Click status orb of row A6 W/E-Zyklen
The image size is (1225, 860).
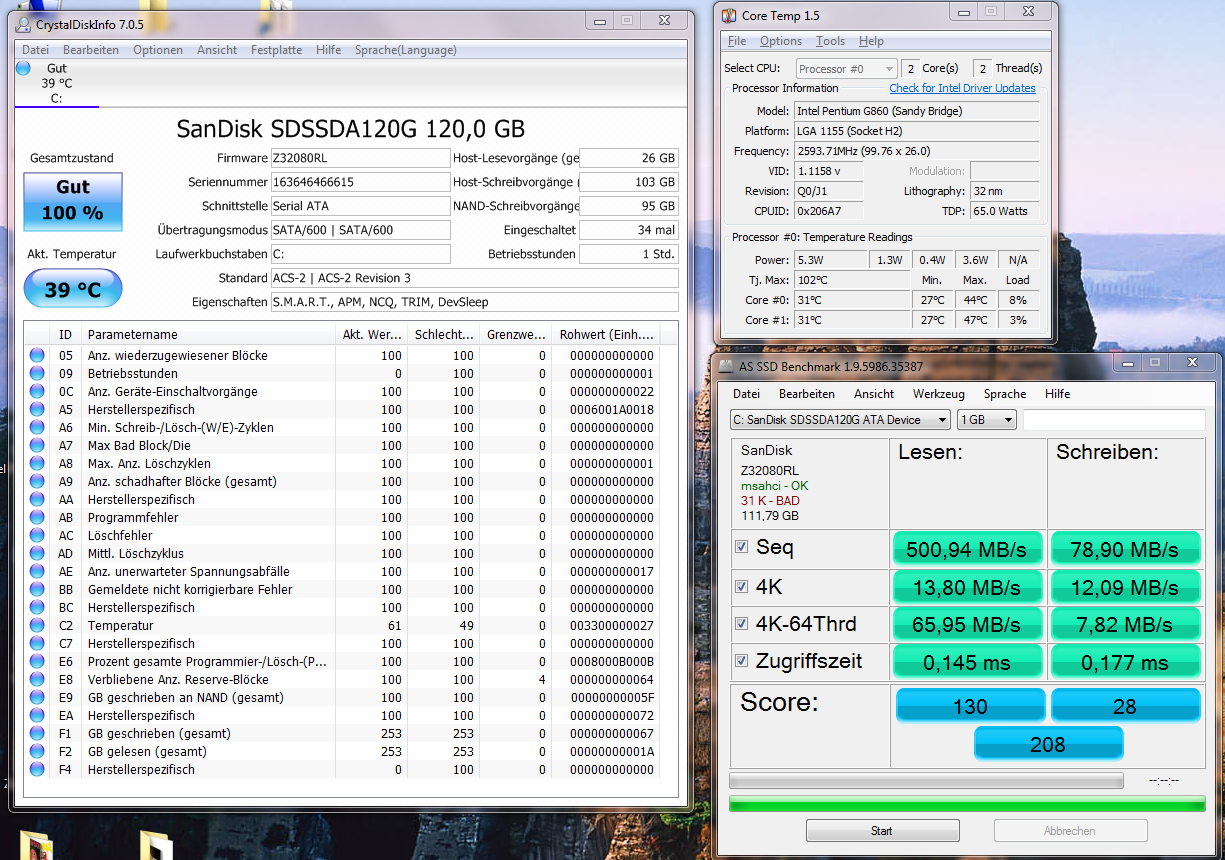click(x=37, y=427)
